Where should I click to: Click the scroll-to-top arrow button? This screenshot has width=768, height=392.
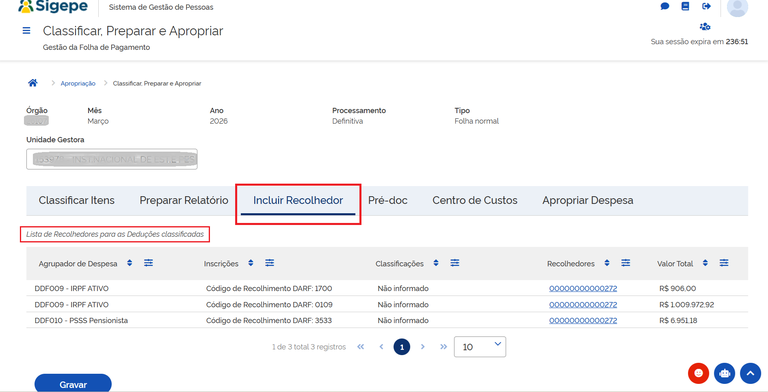[750, 373]
